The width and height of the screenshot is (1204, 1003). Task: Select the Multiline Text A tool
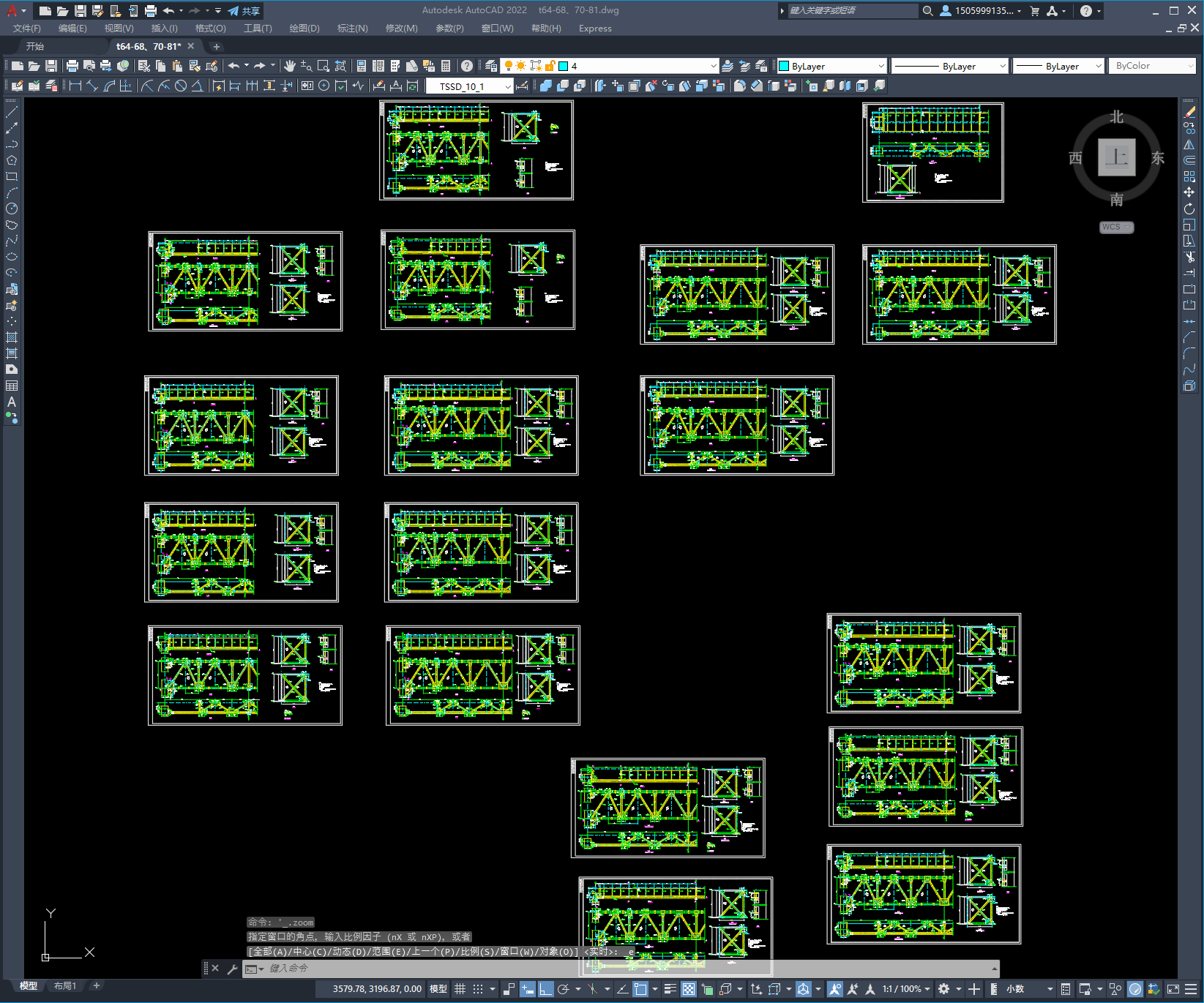pyautogui.click(x=12, y=402)
